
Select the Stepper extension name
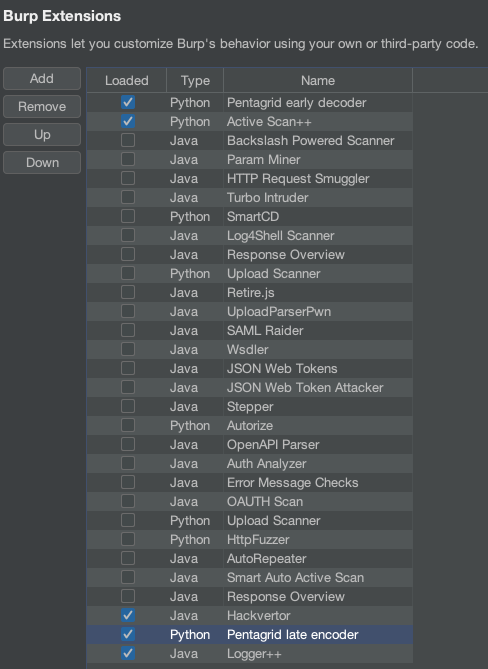250,406
